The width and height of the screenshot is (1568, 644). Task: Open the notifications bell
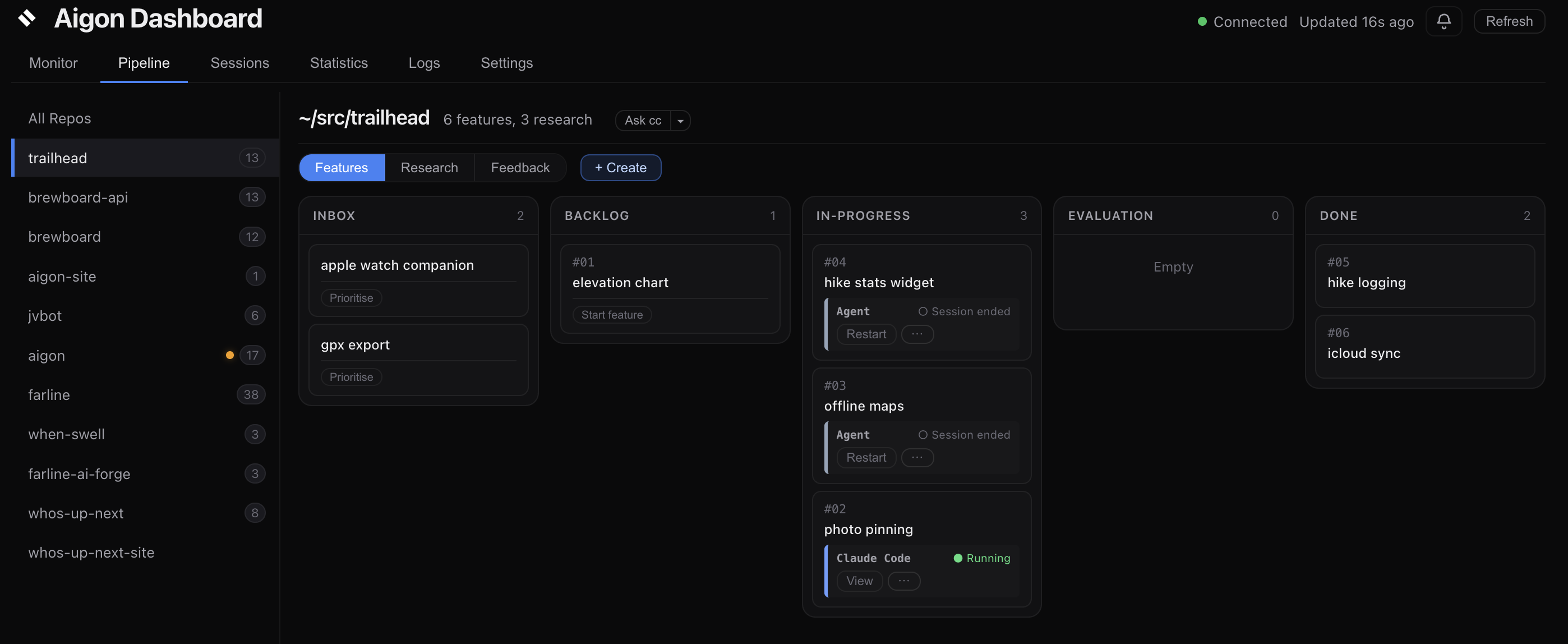point(1444,21)
